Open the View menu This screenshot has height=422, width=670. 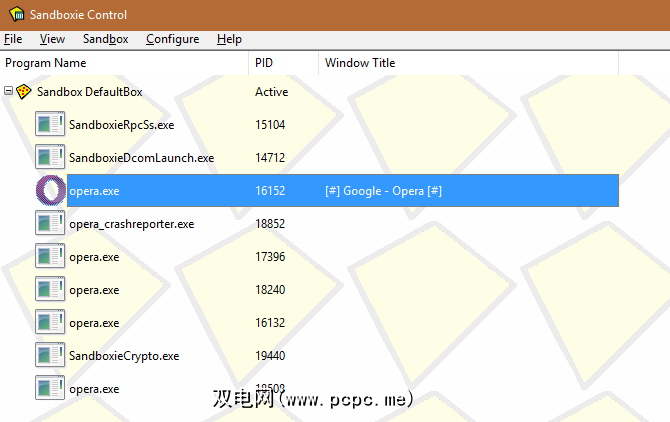coord(52,39)
